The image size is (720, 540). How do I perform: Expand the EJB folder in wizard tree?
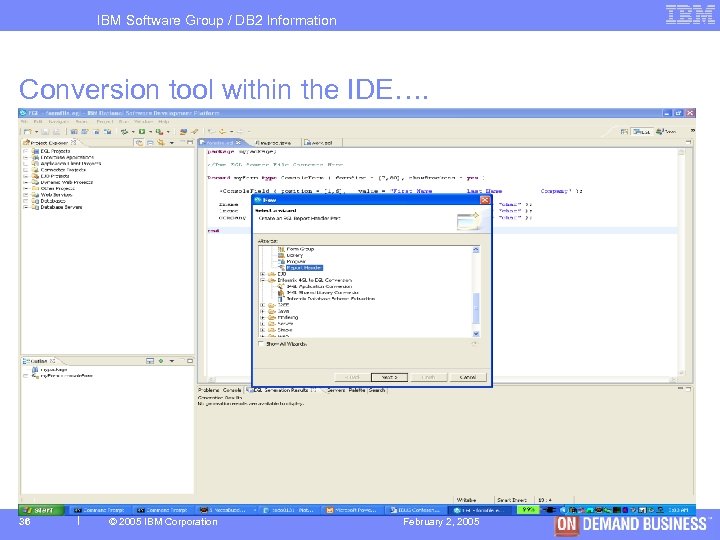pos(263,274)
